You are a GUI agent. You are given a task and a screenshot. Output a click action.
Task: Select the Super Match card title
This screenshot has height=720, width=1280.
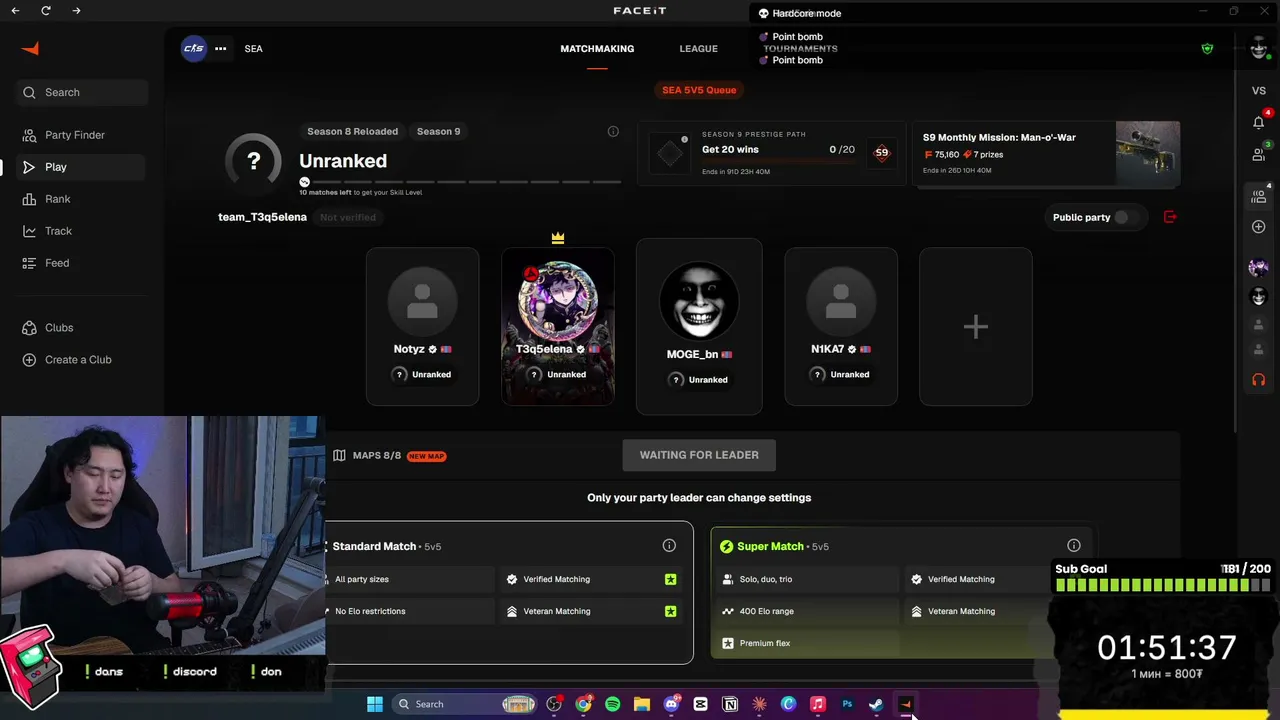coord(770,546)
